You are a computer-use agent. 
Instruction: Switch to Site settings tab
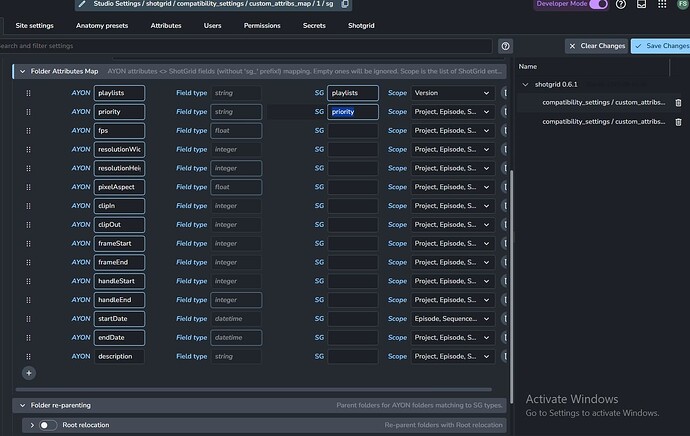(34, 26)
